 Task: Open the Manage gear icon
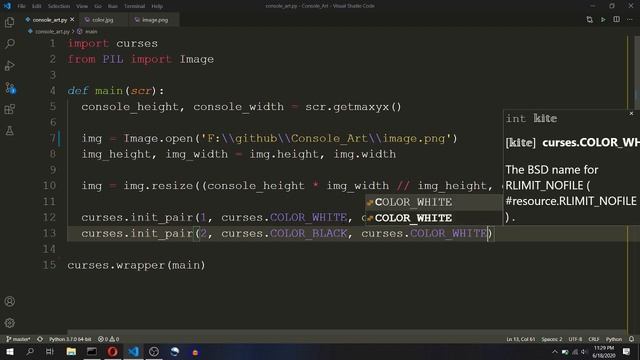(9, 323)
